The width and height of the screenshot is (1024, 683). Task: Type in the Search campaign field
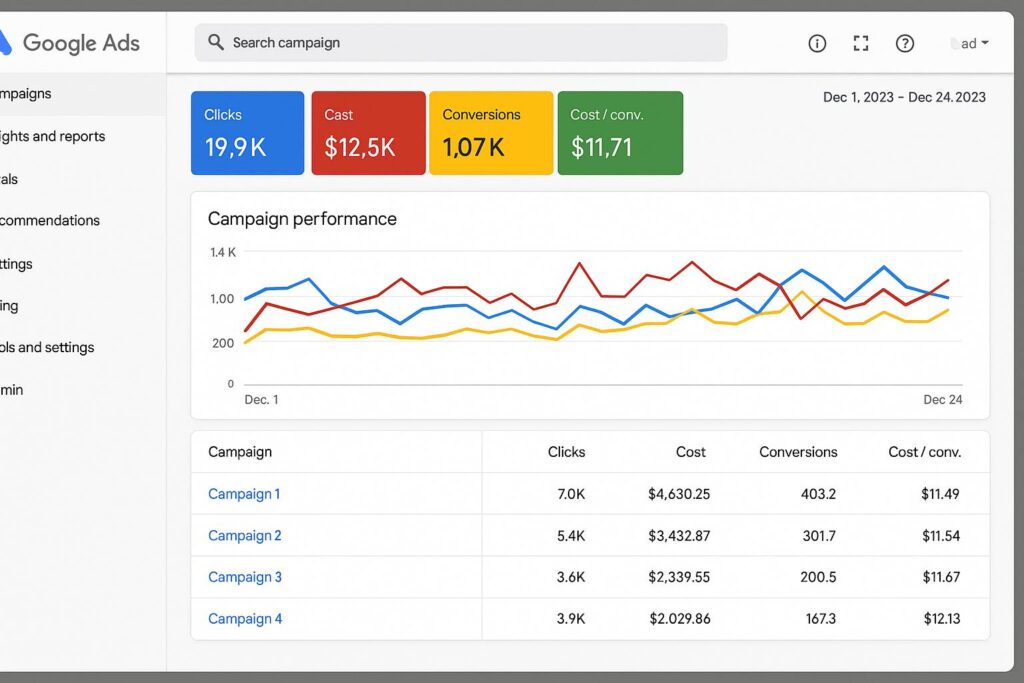click(470, 43)
